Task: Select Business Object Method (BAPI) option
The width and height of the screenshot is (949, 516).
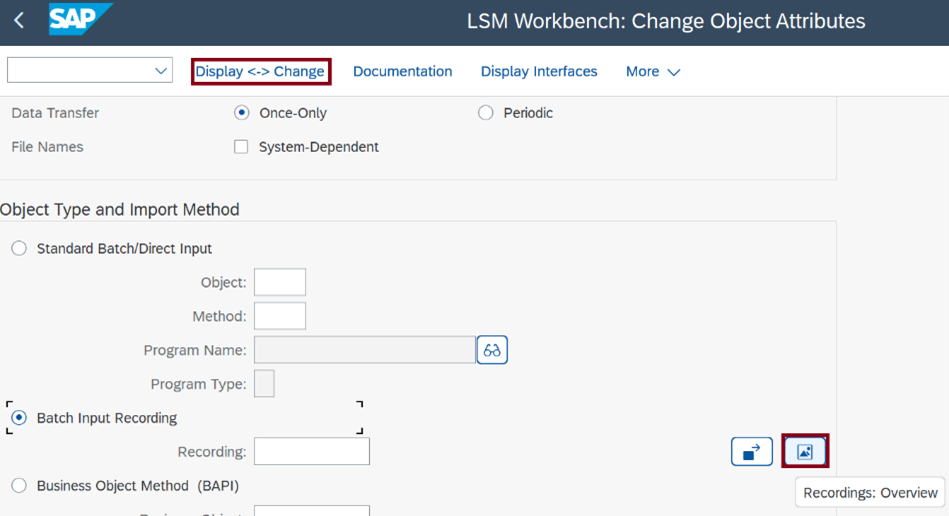Action: [19, 486]
